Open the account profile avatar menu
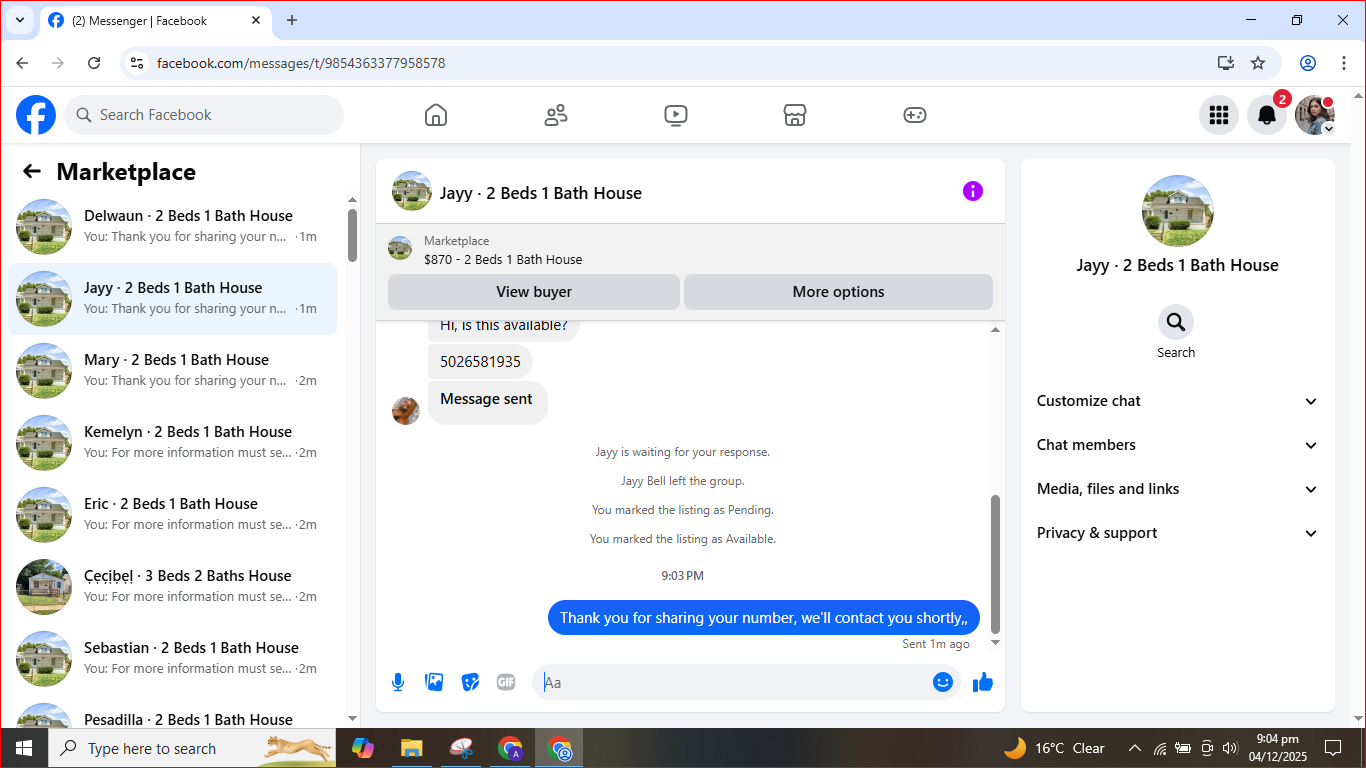The height and width of the screenshot is (768, 1366). tap(1315, 115)
